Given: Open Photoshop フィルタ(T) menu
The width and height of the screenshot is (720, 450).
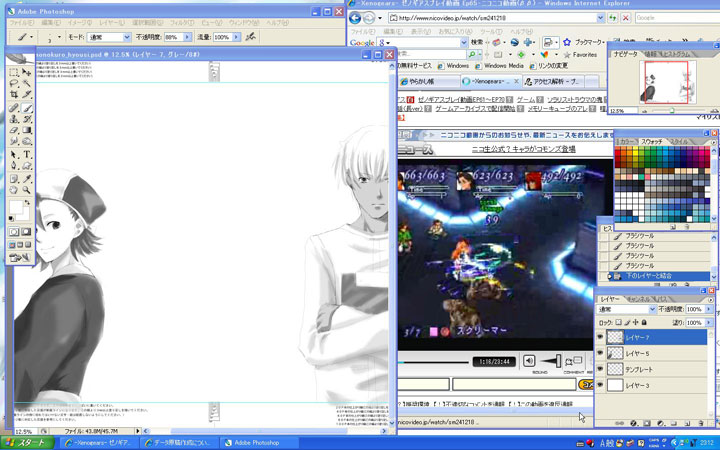Looking at the screenshot, I should point(182,22).
